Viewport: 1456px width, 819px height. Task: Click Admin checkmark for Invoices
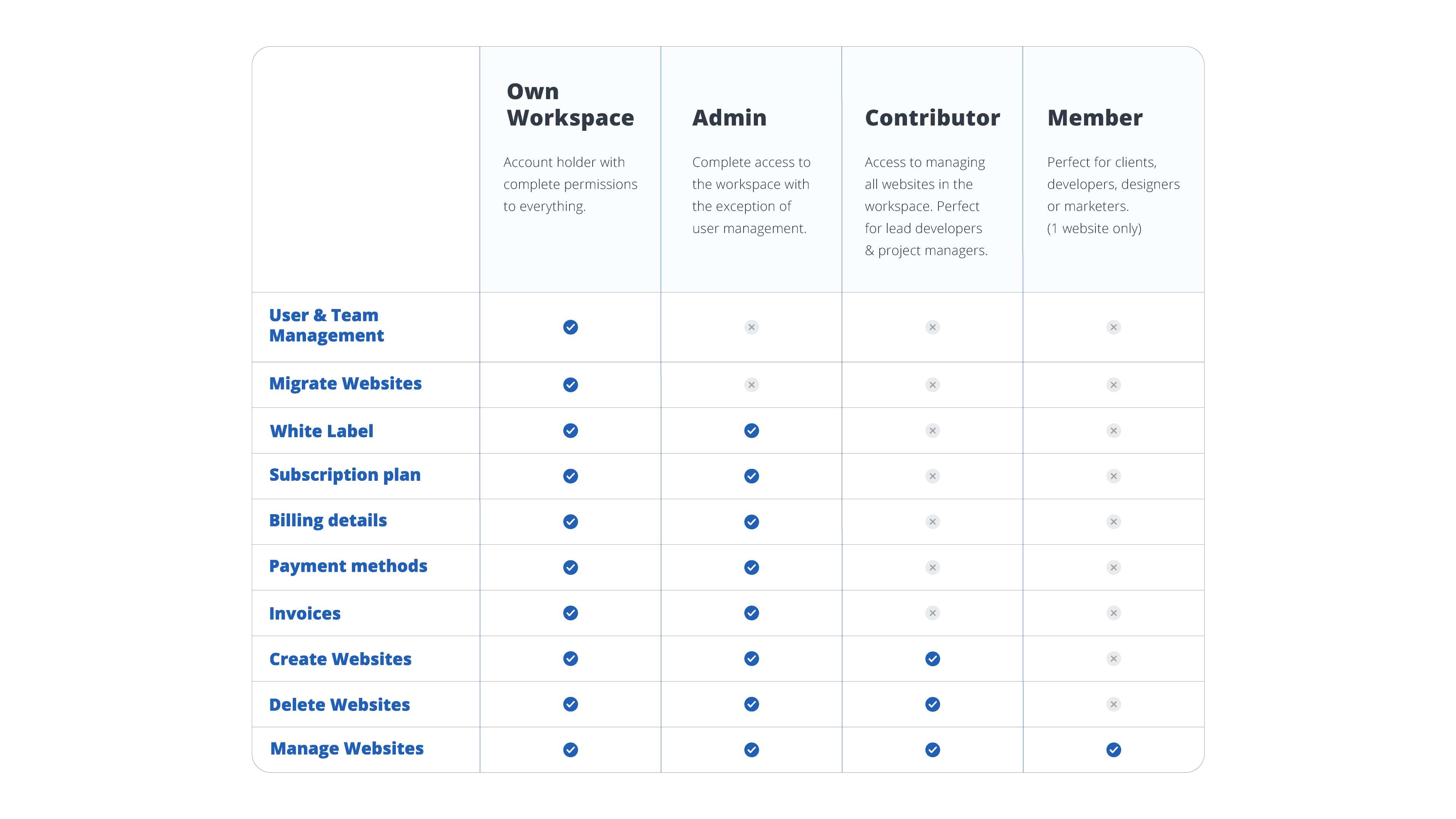[x=751, y=613]
